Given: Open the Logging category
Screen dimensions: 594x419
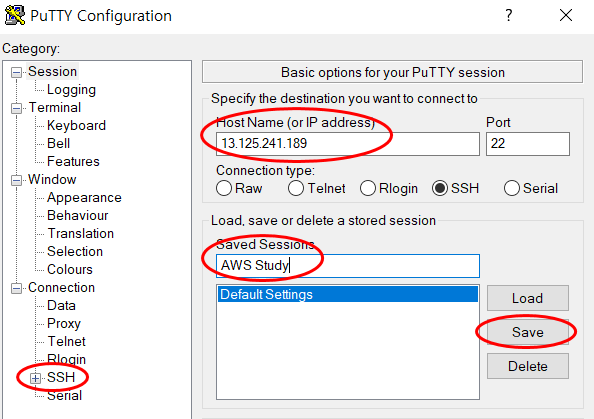Looking at the screenshot, I should tap(71, 90).
